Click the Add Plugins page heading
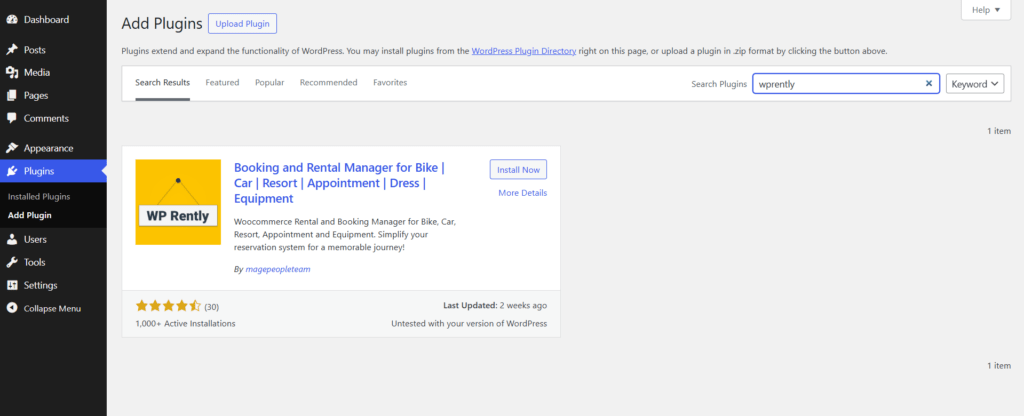The height and width of the screenshot is (416, 1024). click(x=162, y=24)
